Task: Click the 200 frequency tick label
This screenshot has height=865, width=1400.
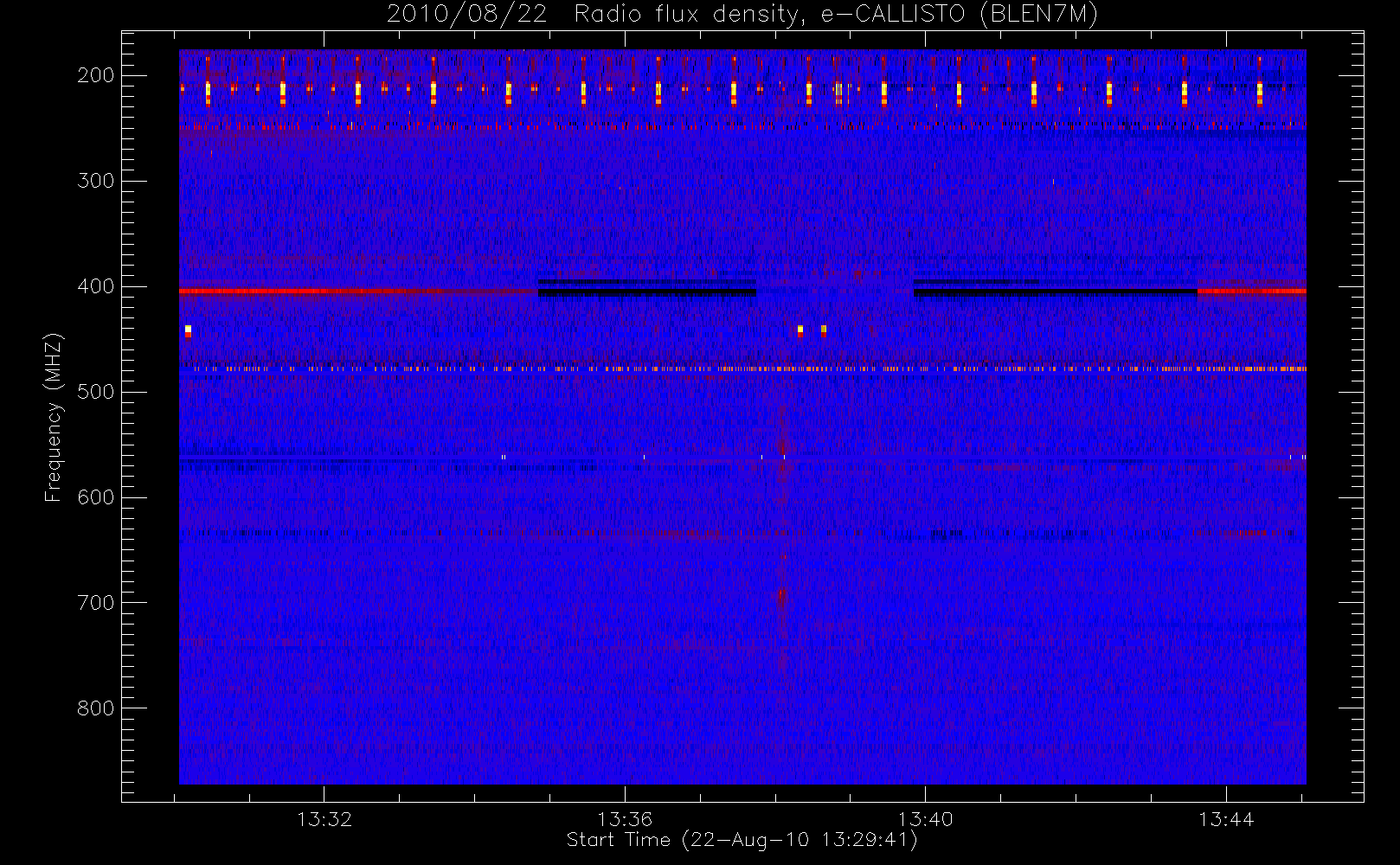Action: coord(96,75)
